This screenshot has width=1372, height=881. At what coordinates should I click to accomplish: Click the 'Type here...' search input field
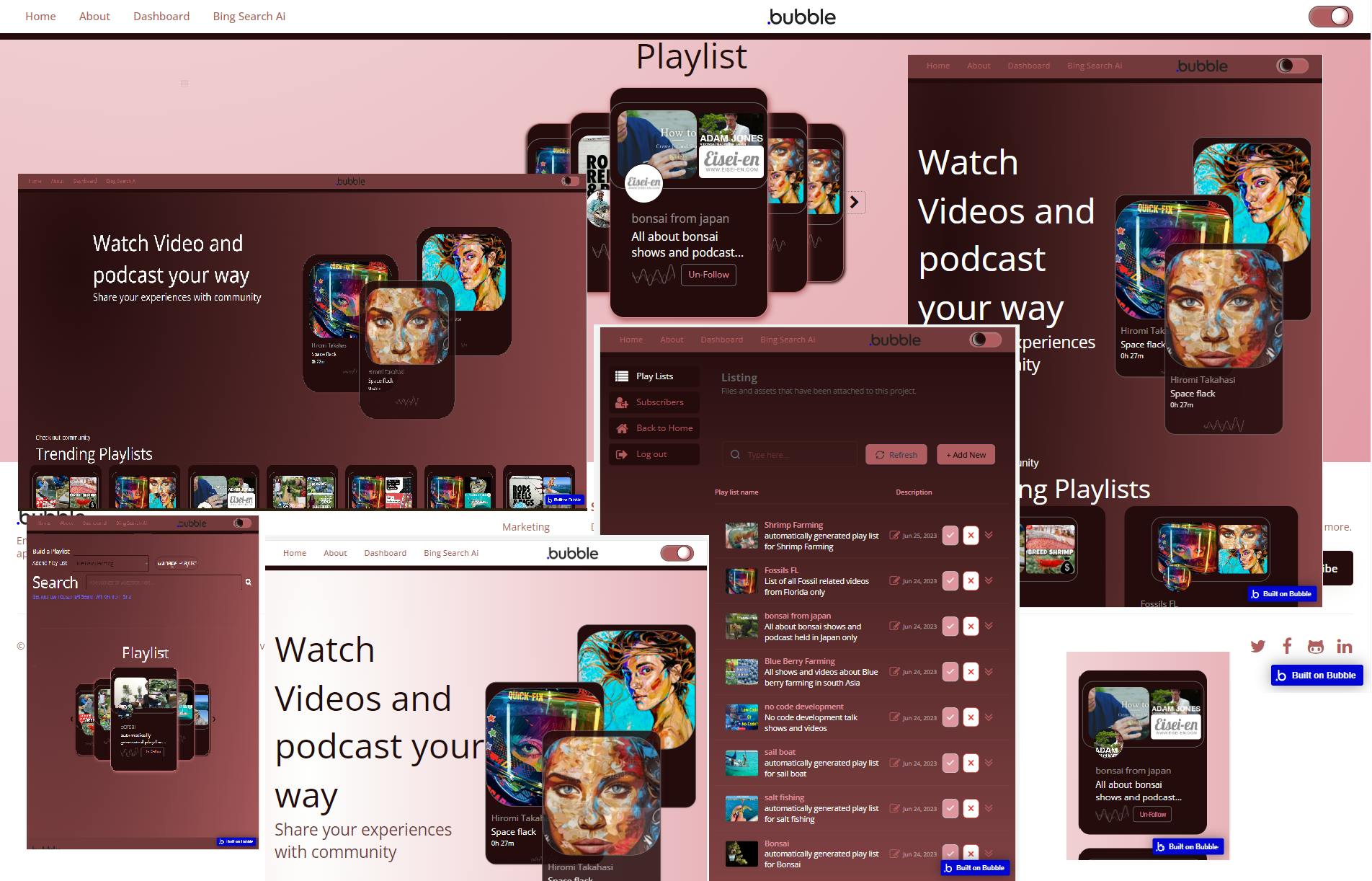coord(789,454)
